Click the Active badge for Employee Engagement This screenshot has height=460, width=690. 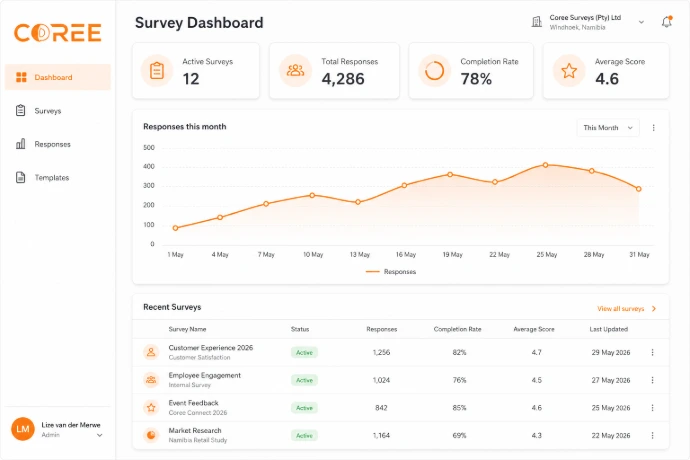point(304,380)
